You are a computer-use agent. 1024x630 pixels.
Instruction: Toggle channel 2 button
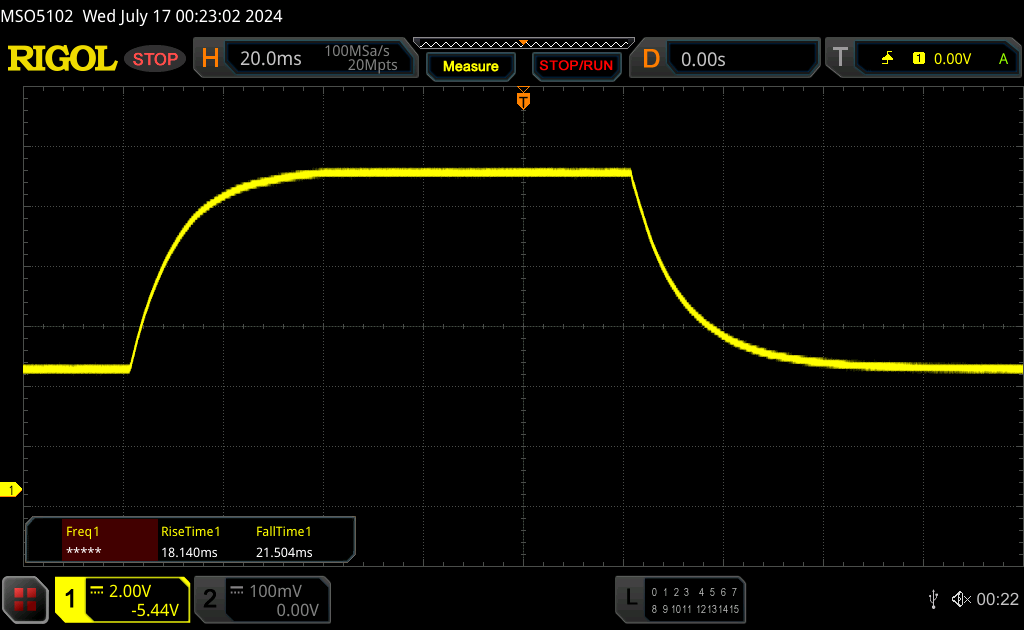coord(210,599)
